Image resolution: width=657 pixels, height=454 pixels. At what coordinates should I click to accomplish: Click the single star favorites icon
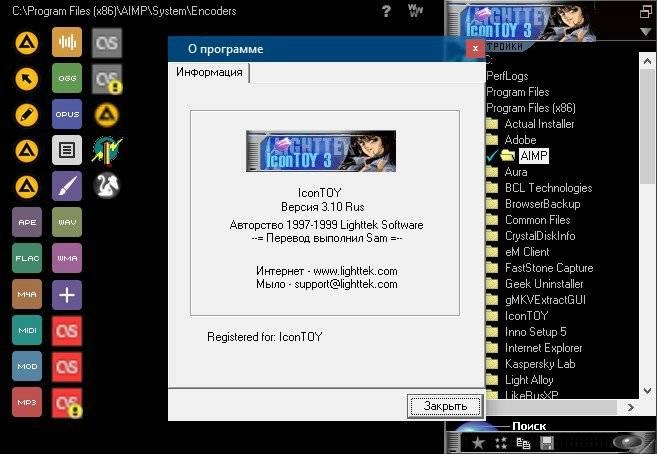pyautogui.click(x=478, y=443)
